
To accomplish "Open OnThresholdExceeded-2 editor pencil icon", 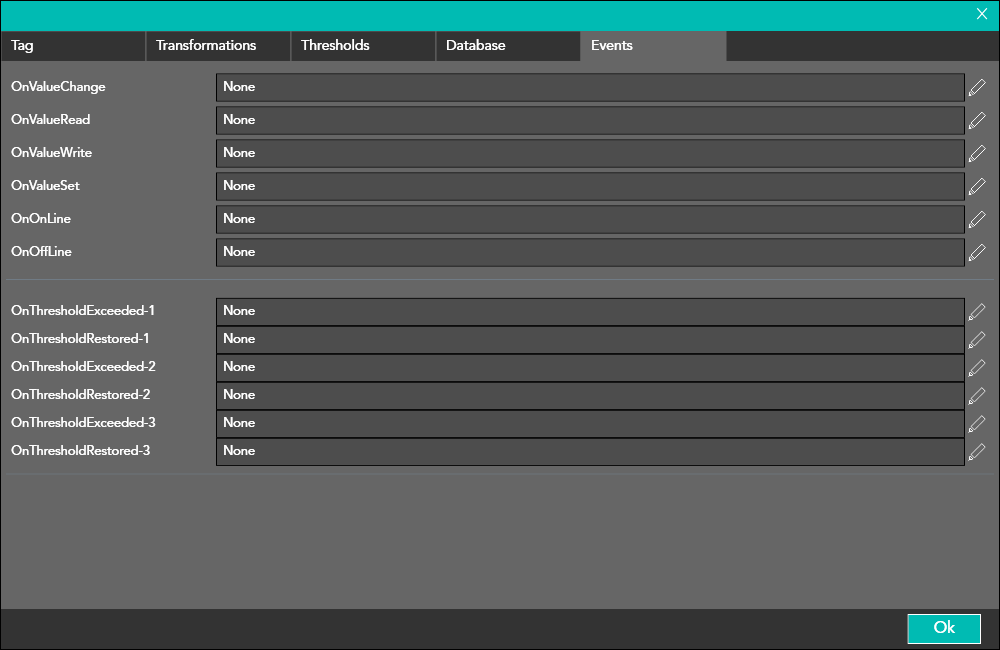I will point(977,367).
